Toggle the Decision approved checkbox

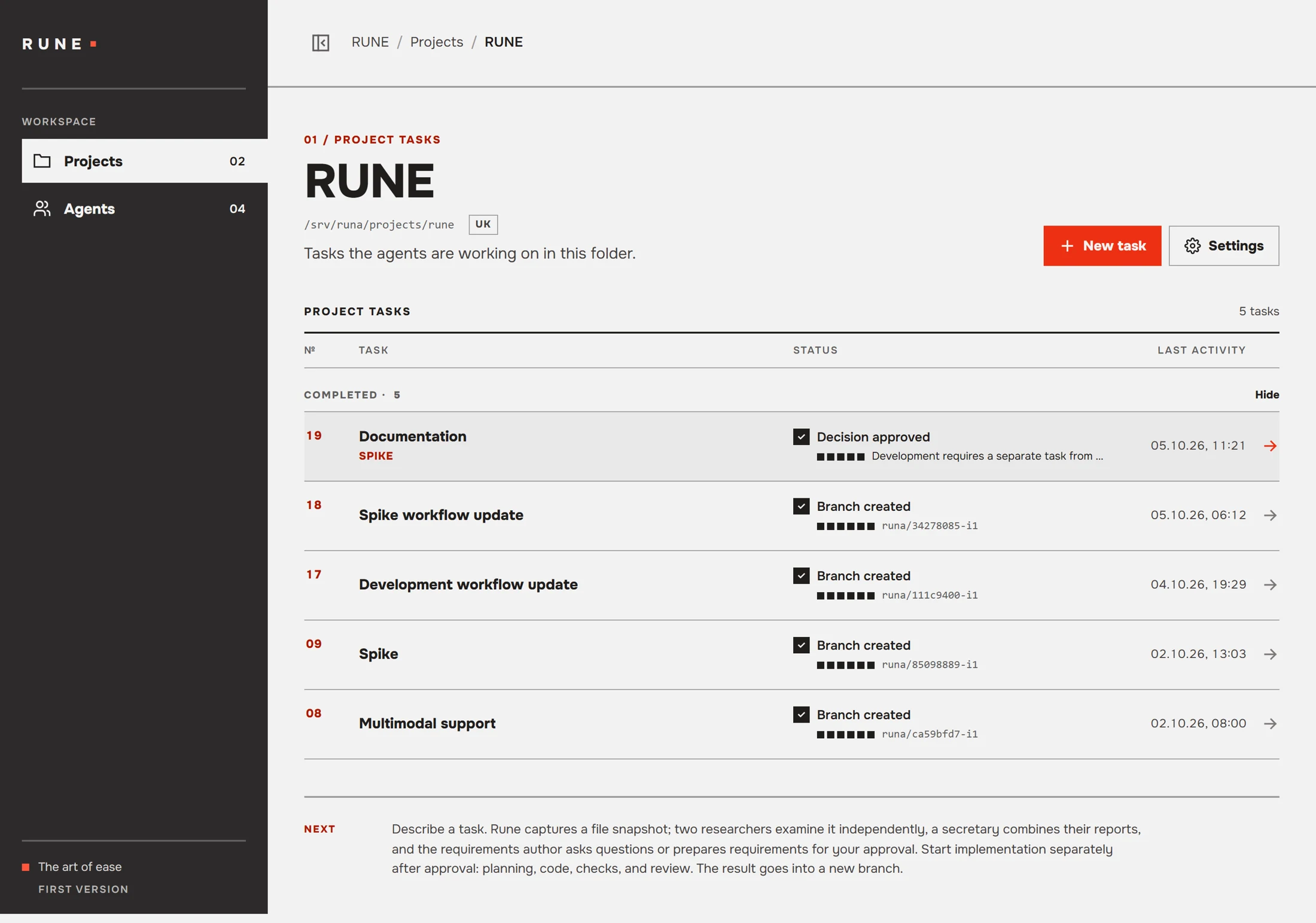click(x=801, y=437)
